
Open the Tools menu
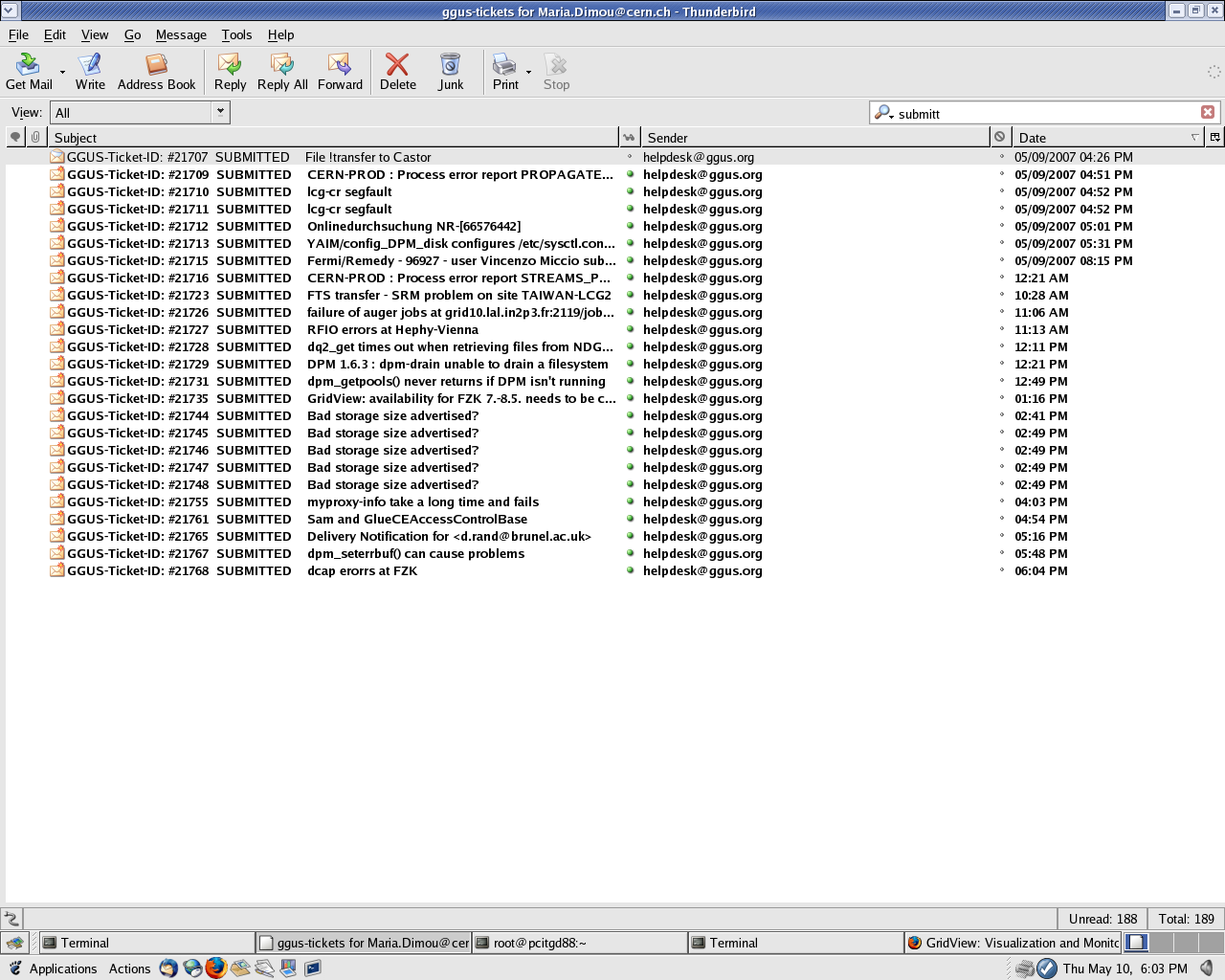point(236,34)
